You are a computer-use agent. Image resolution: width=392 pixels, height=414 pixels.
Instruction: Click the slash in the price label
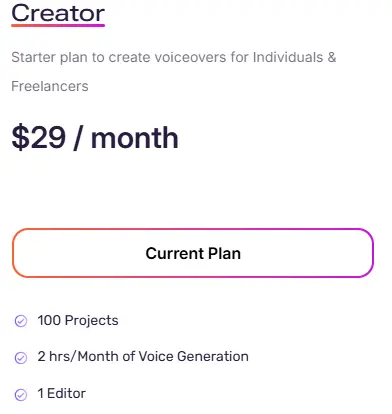[78, 138]
